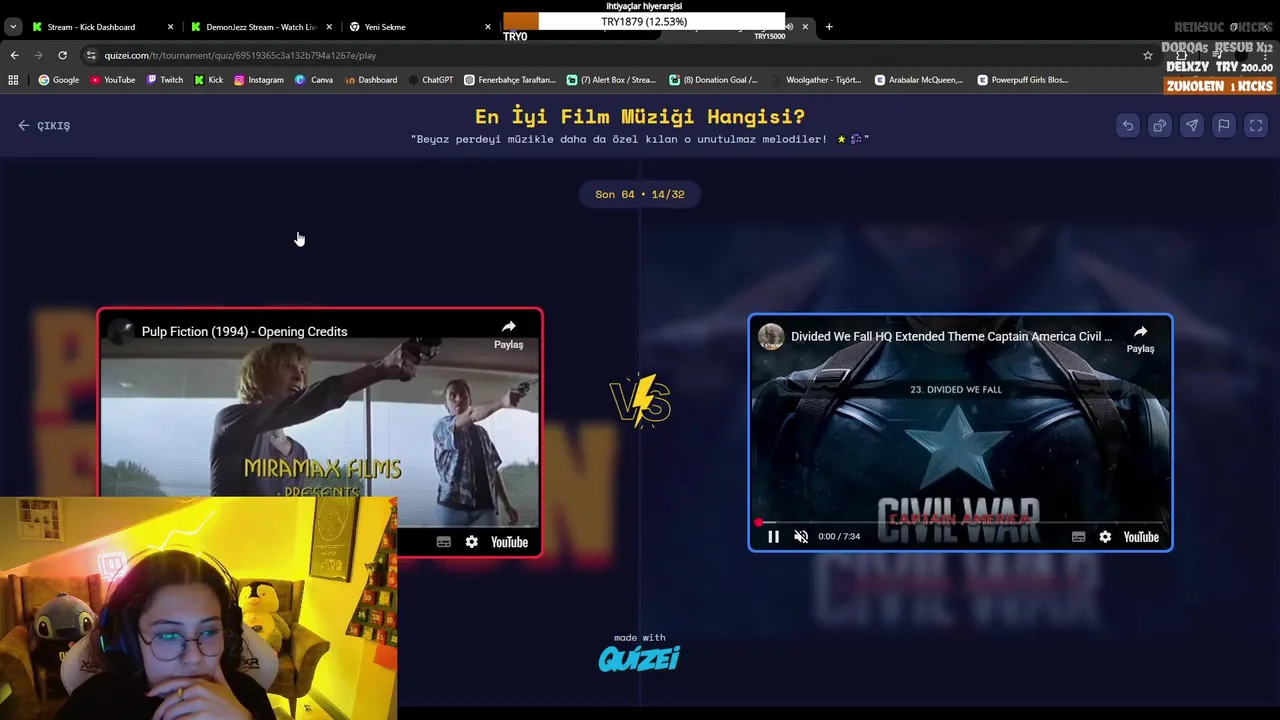The image size is (1280, 720).
Task: Open the Alert Box / Streamlabs bookmark
Action: pyautogui.click(x=611, y=80)
